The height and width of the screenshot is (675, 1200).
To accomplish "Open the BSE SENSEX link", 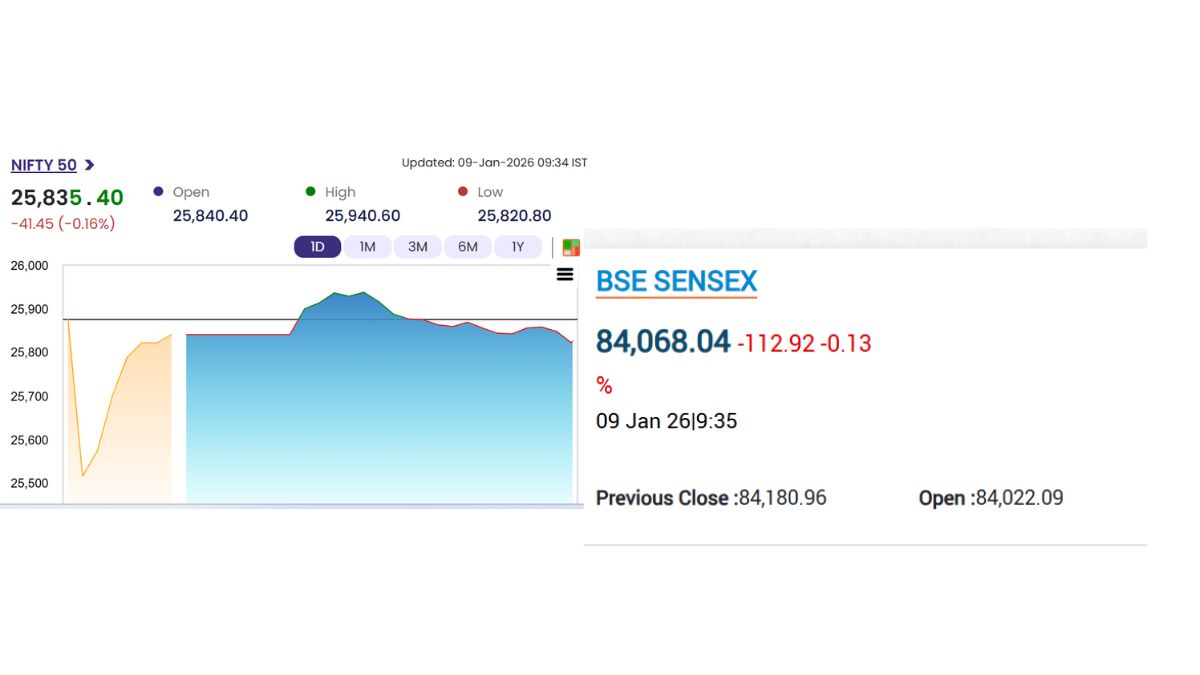I will click(676, 282).
